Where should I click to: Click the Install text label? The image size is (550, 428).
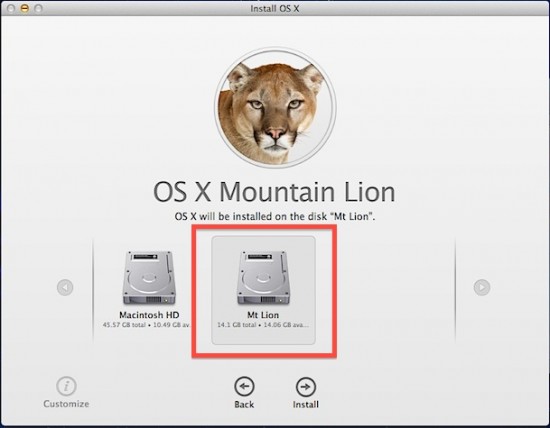pos(306,404)
